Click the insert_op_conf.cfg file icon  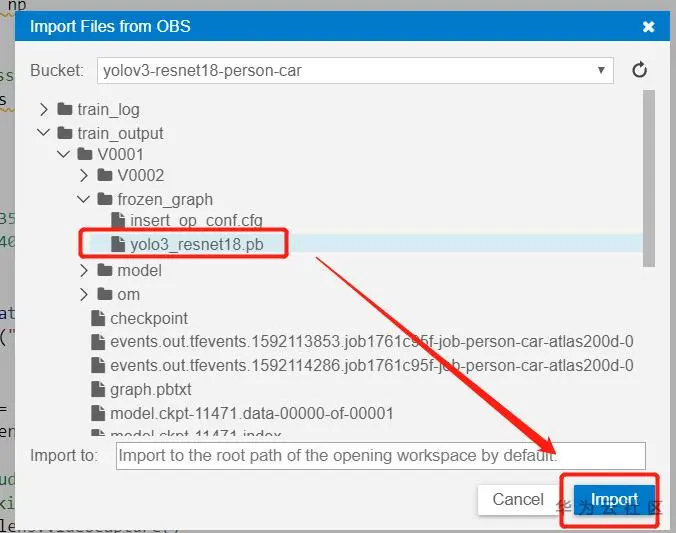click(118, 220)
